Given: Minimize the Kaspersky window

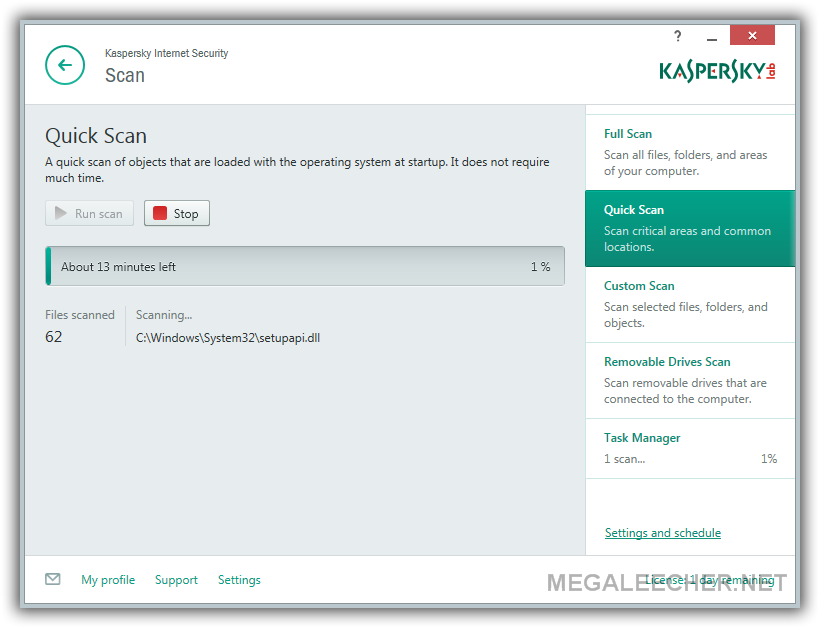Looking at the screenshot, I should 711,37.
